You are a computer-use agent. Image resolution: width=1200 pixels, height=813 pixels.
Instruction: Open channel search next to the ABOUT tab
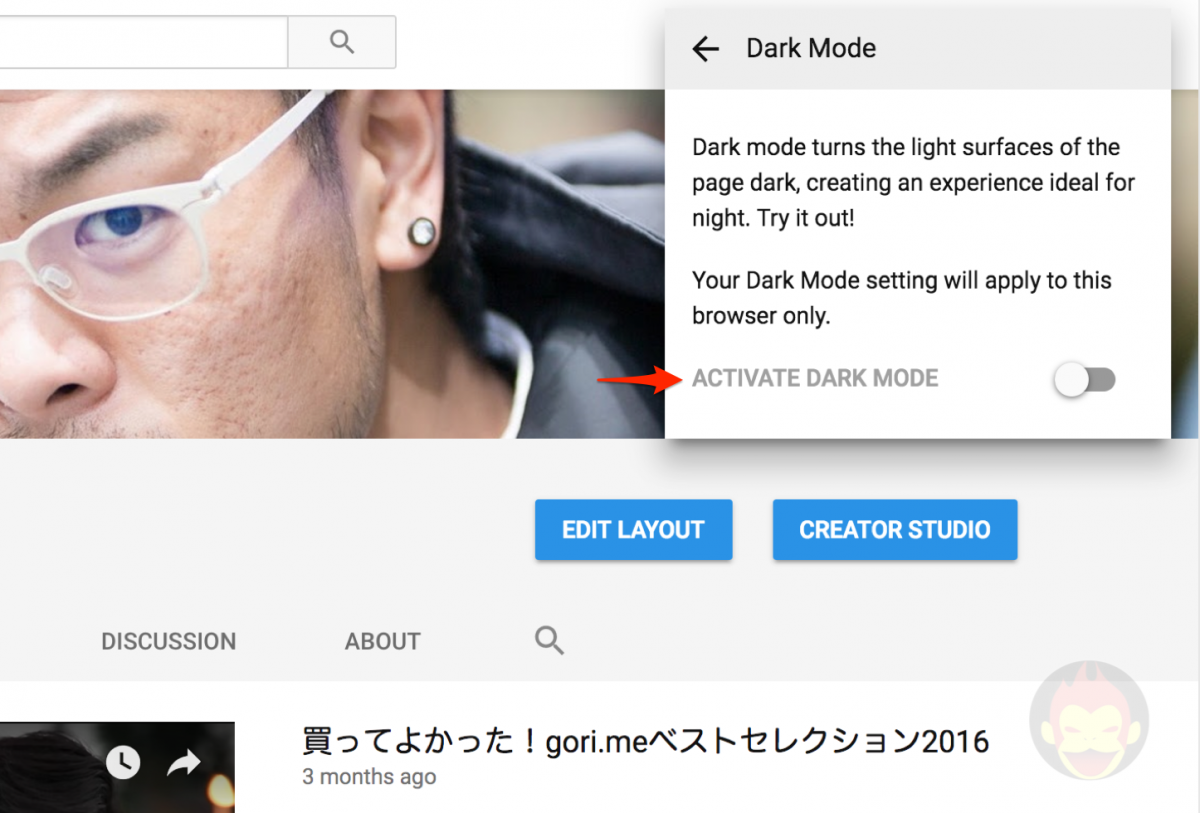(548, 640)
